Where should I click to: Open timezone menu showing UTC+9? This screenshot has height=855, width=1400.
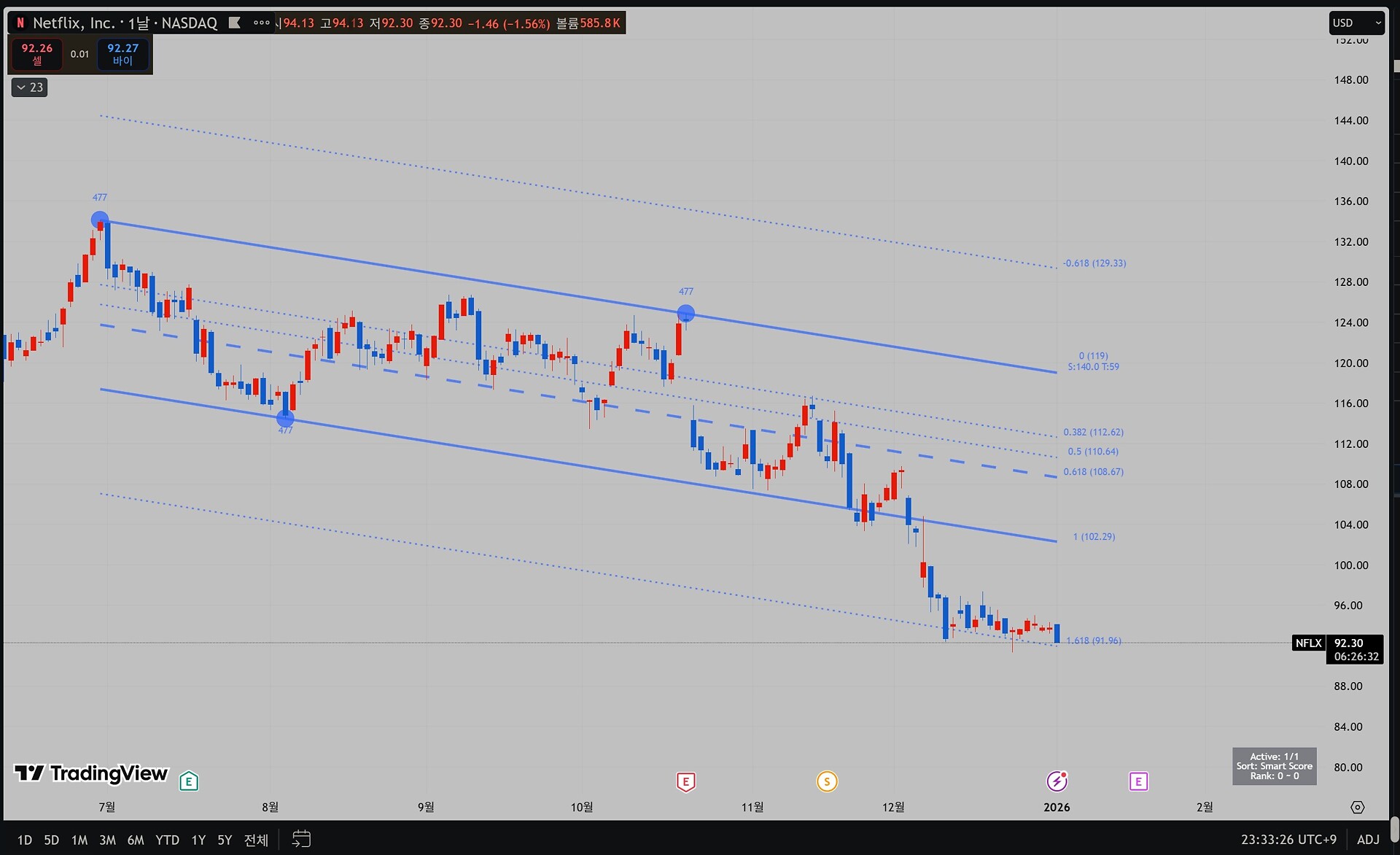point(1288,840)
